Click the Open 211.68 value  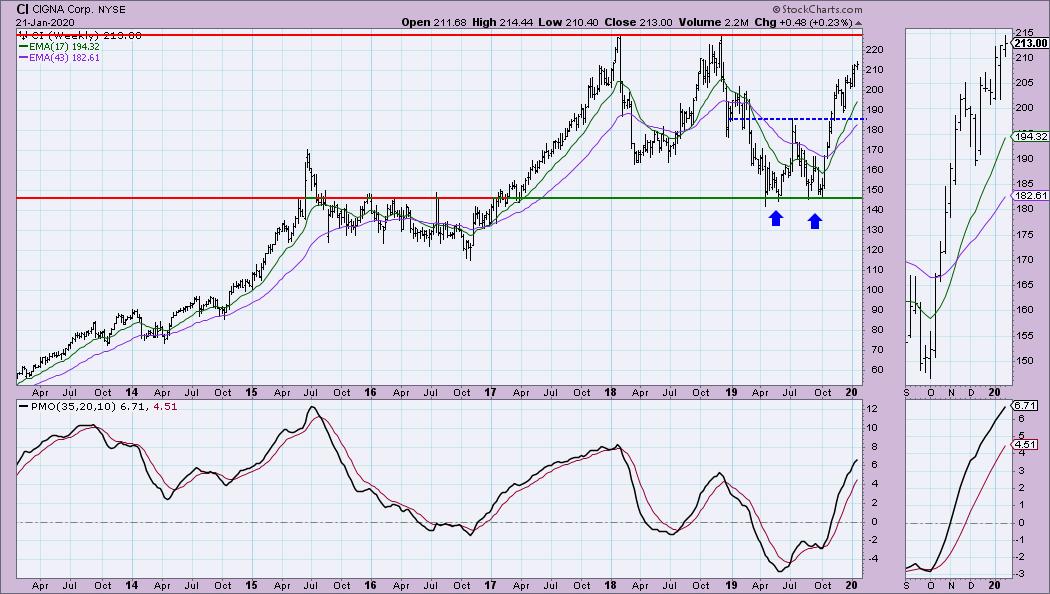tap(435, 22)
